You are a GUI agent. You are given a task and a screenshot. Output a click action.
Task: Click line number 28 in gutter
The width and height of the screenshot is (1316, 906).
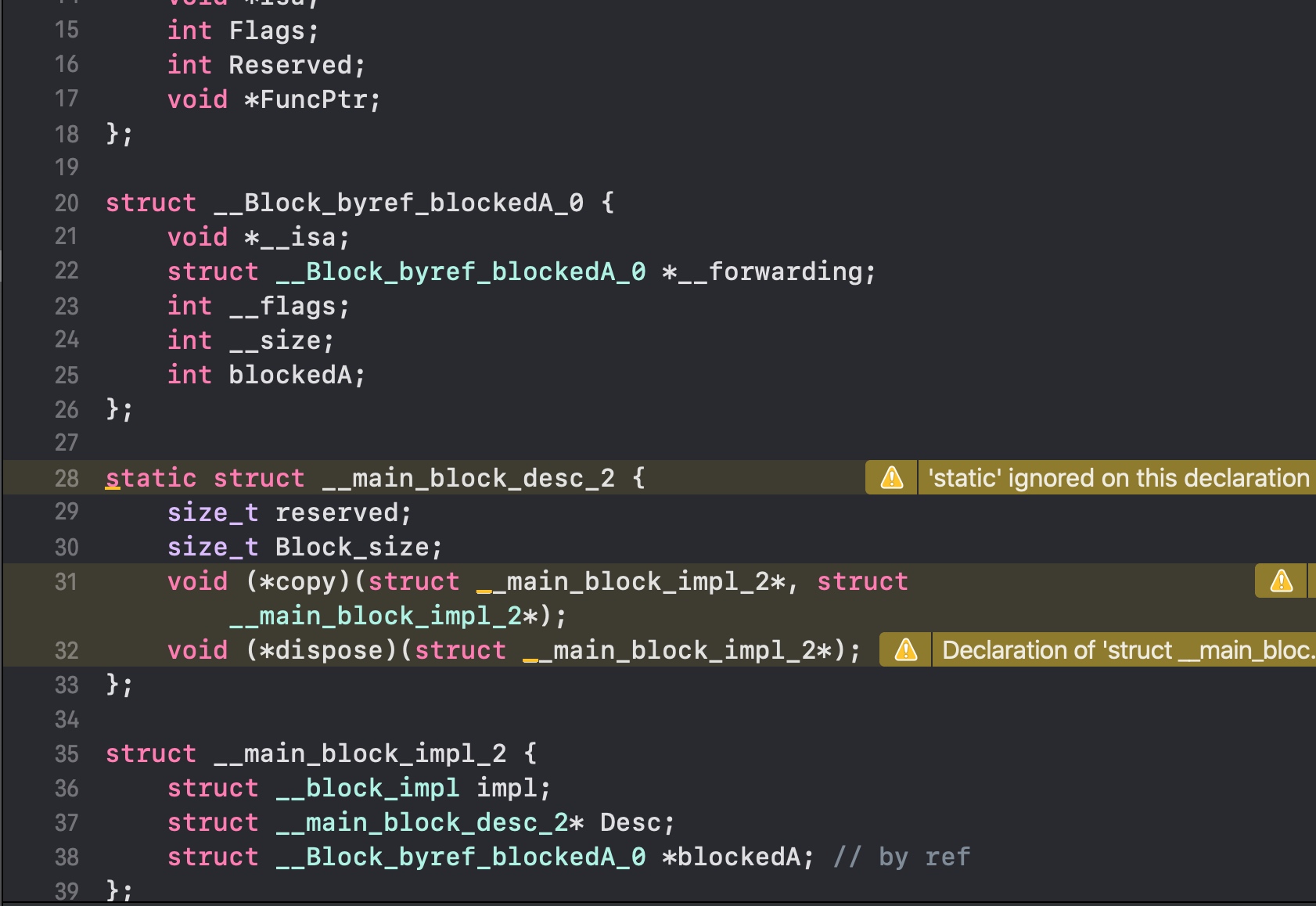click(x=67, y=478)
